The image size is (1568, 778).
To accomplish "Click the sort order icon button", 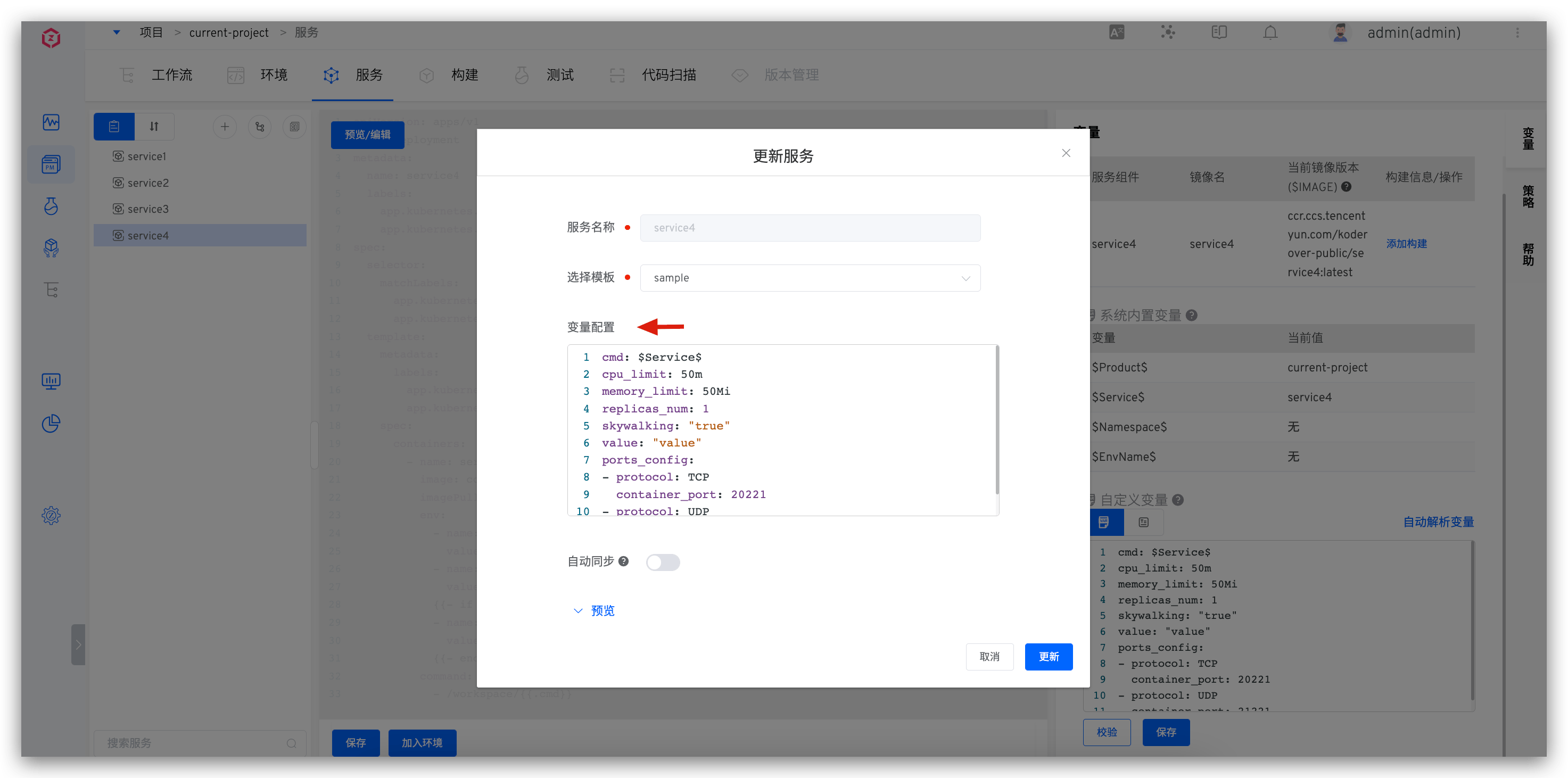I will pos(154,127).
